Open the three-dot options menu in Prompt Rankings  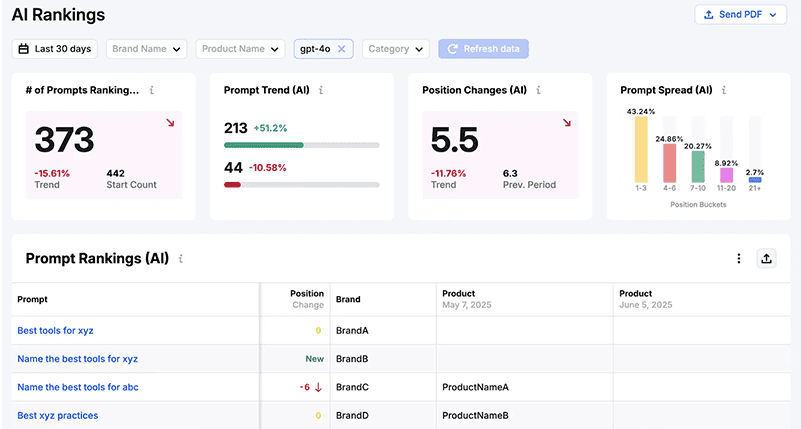739,259
